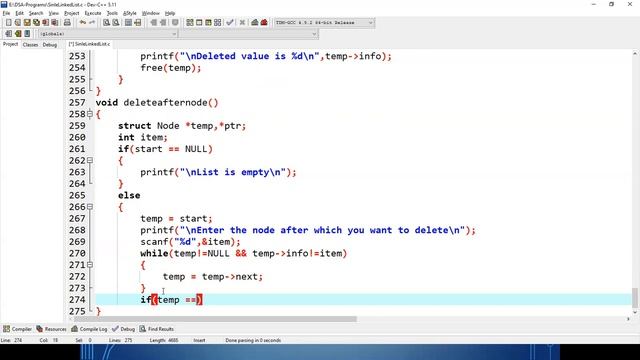Click the Go to Line toolbar icon

pos(138,22)
